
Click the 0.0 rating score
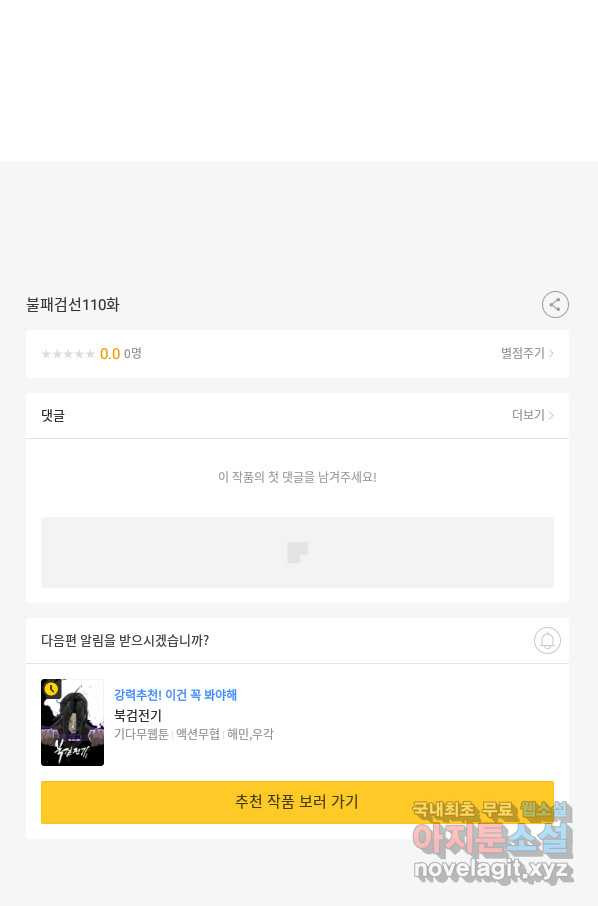(110, 354)
